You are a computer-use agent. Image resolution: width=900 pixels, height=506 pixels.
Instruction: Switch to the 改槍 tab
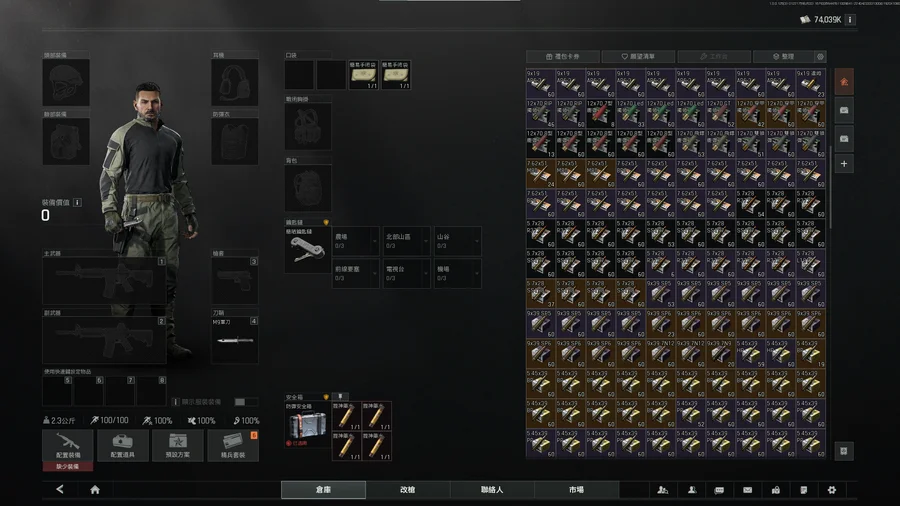[x=408, y=490]
